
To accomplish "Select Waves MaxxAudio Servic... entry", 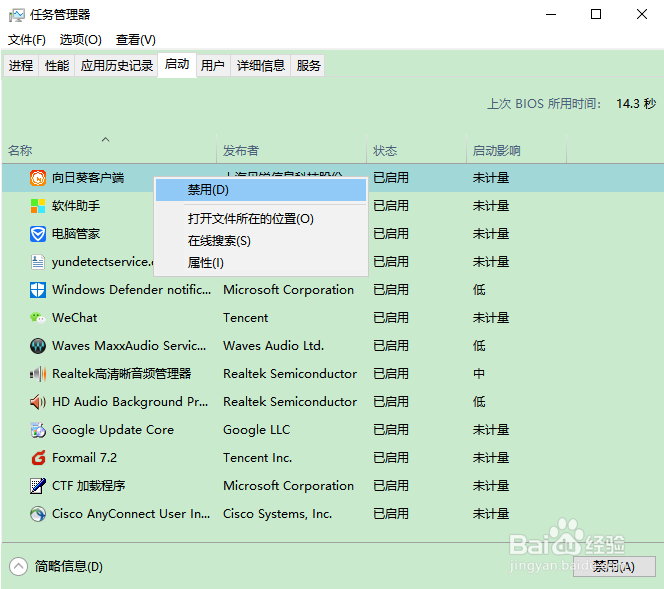I will coord(129,346).
